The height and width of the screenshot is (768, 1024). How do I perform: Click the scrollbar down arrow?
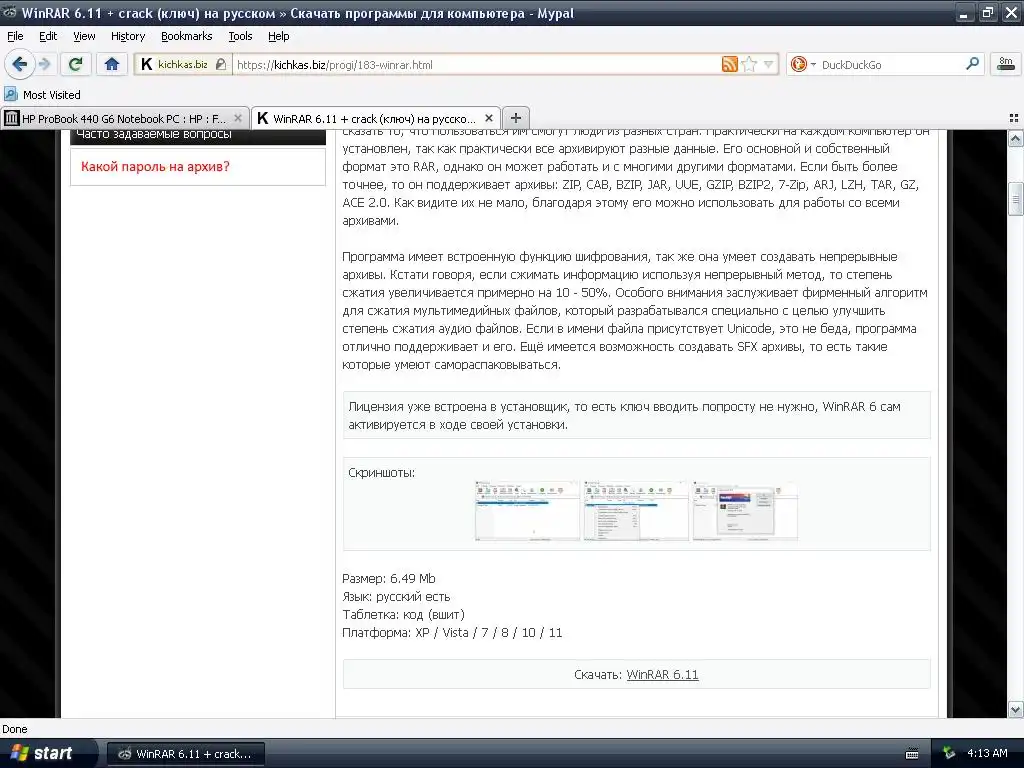(1015, 709)
